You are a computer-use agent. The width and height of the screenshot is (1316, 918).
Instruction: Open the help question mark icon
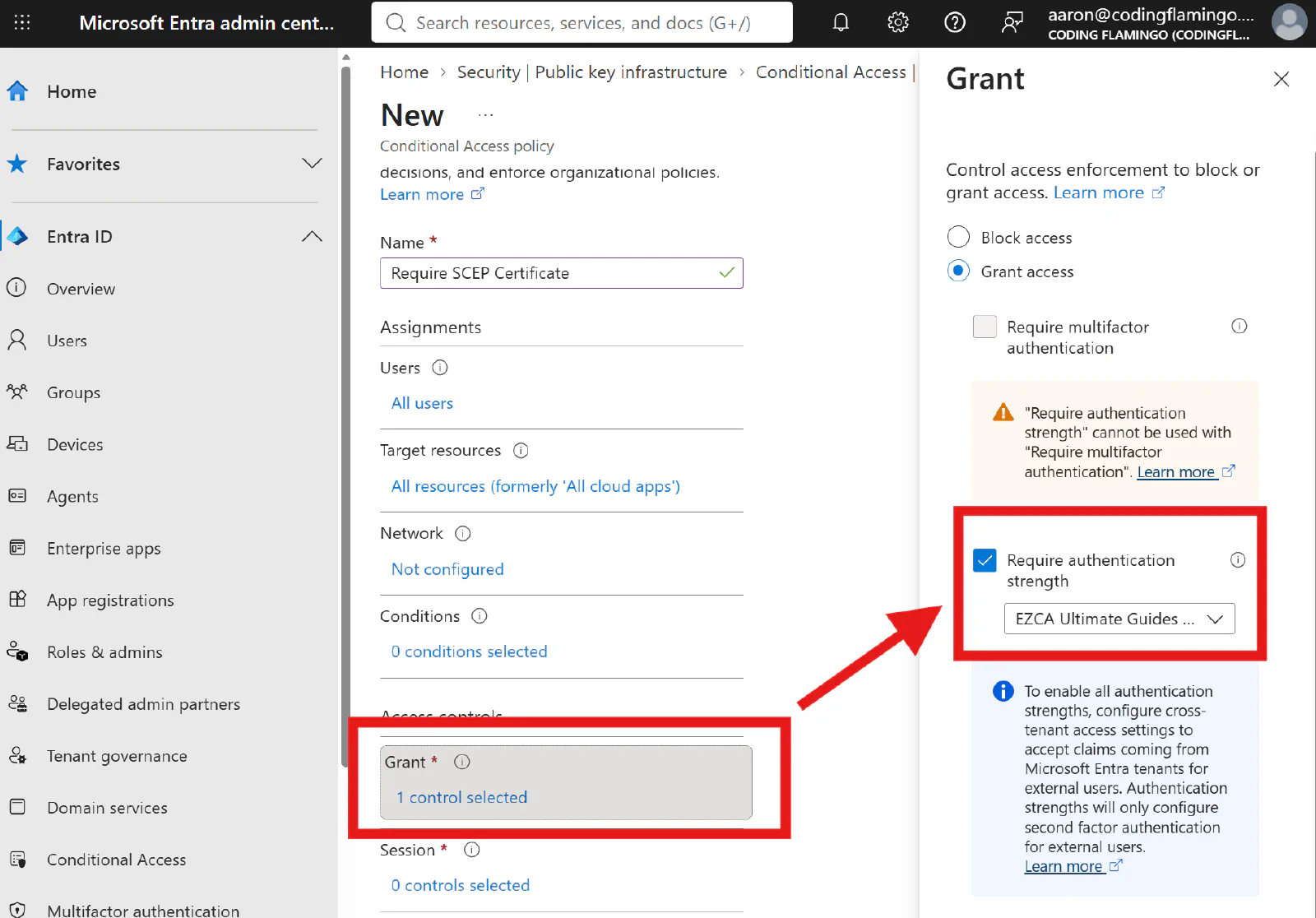click(955, 22)
